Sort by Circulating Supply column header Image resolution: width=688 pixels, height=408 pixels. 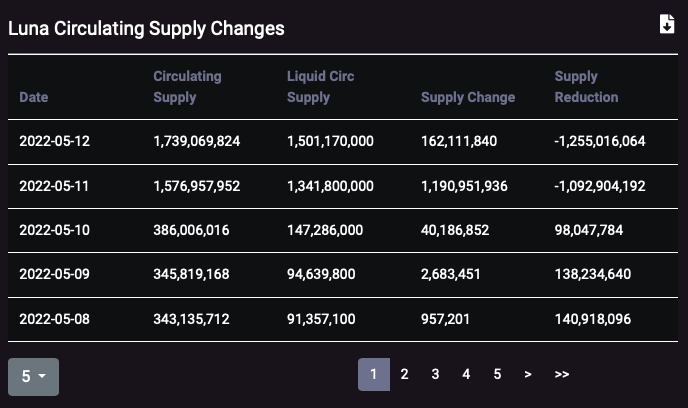(x=187, y=86)
